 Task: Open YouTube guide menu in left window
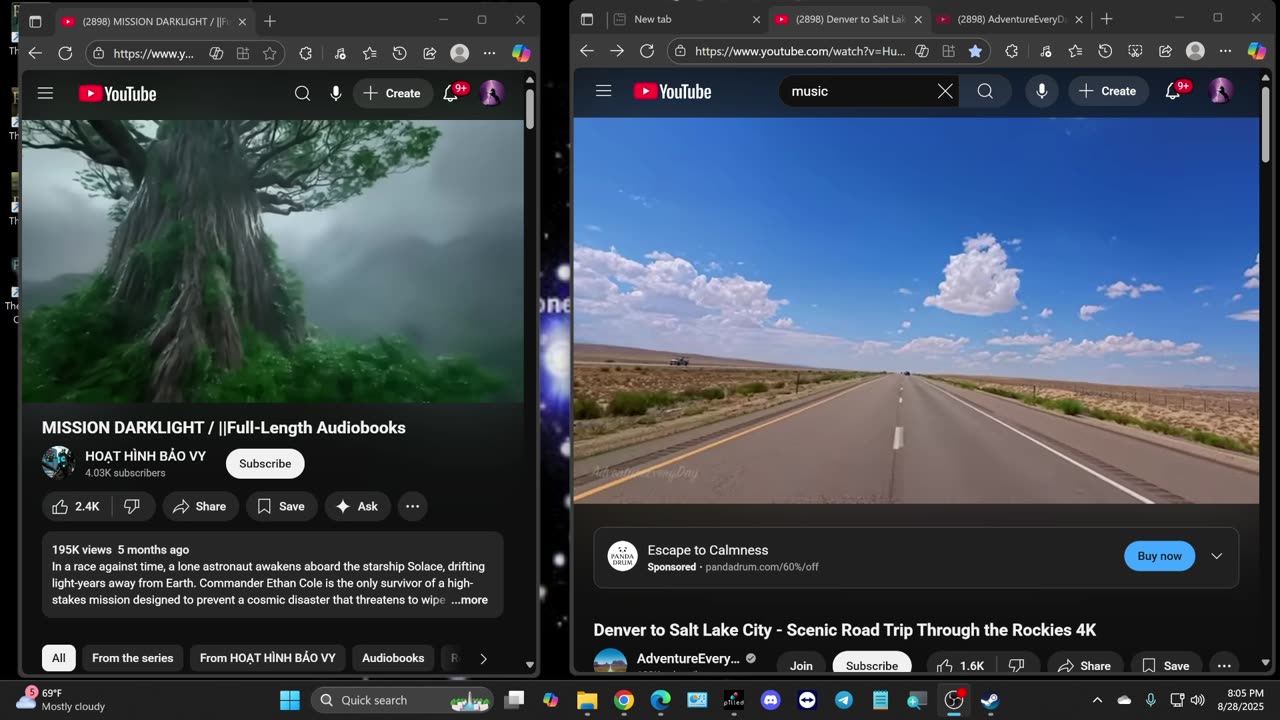click(45, 93)
